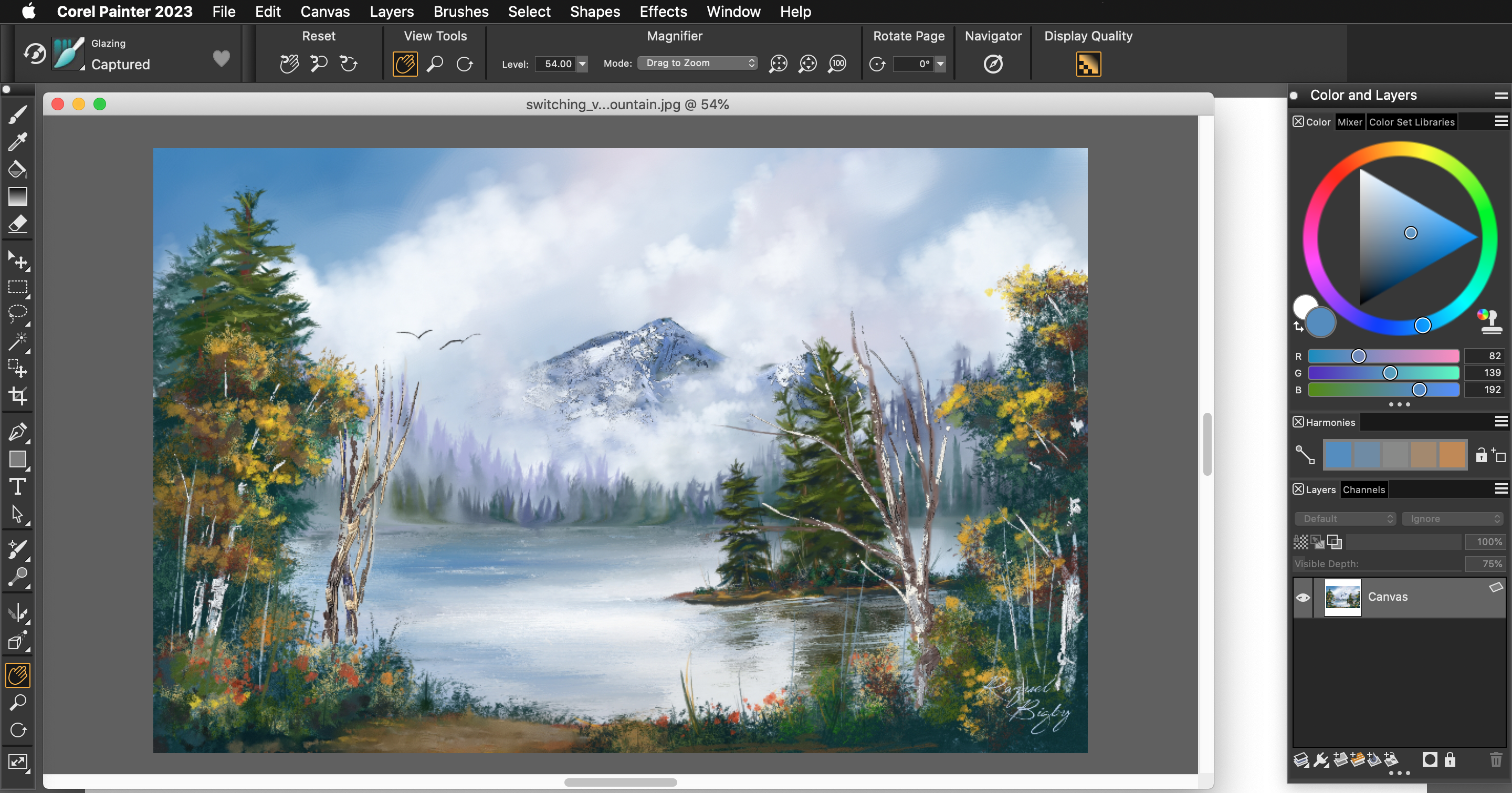Open the Default composite method dropdown

click(1344, 518)
